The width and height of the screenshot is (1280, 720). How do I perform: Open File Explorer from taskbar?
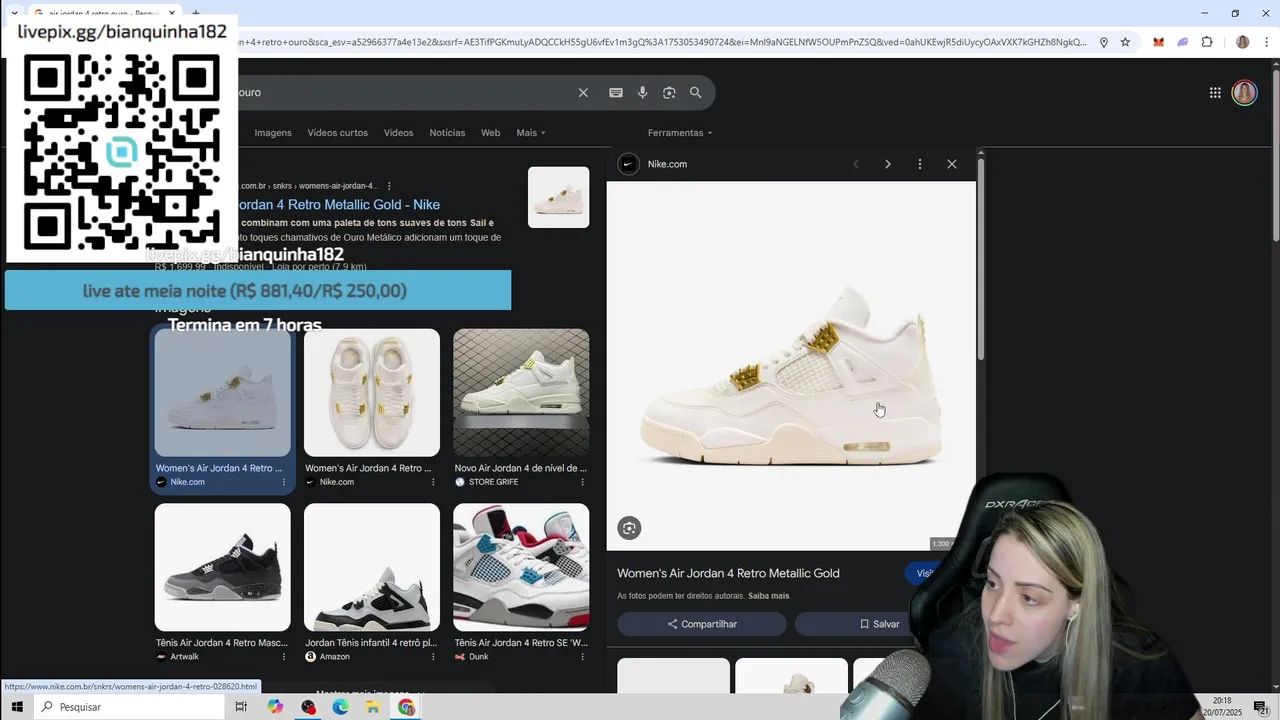(373, 707)
